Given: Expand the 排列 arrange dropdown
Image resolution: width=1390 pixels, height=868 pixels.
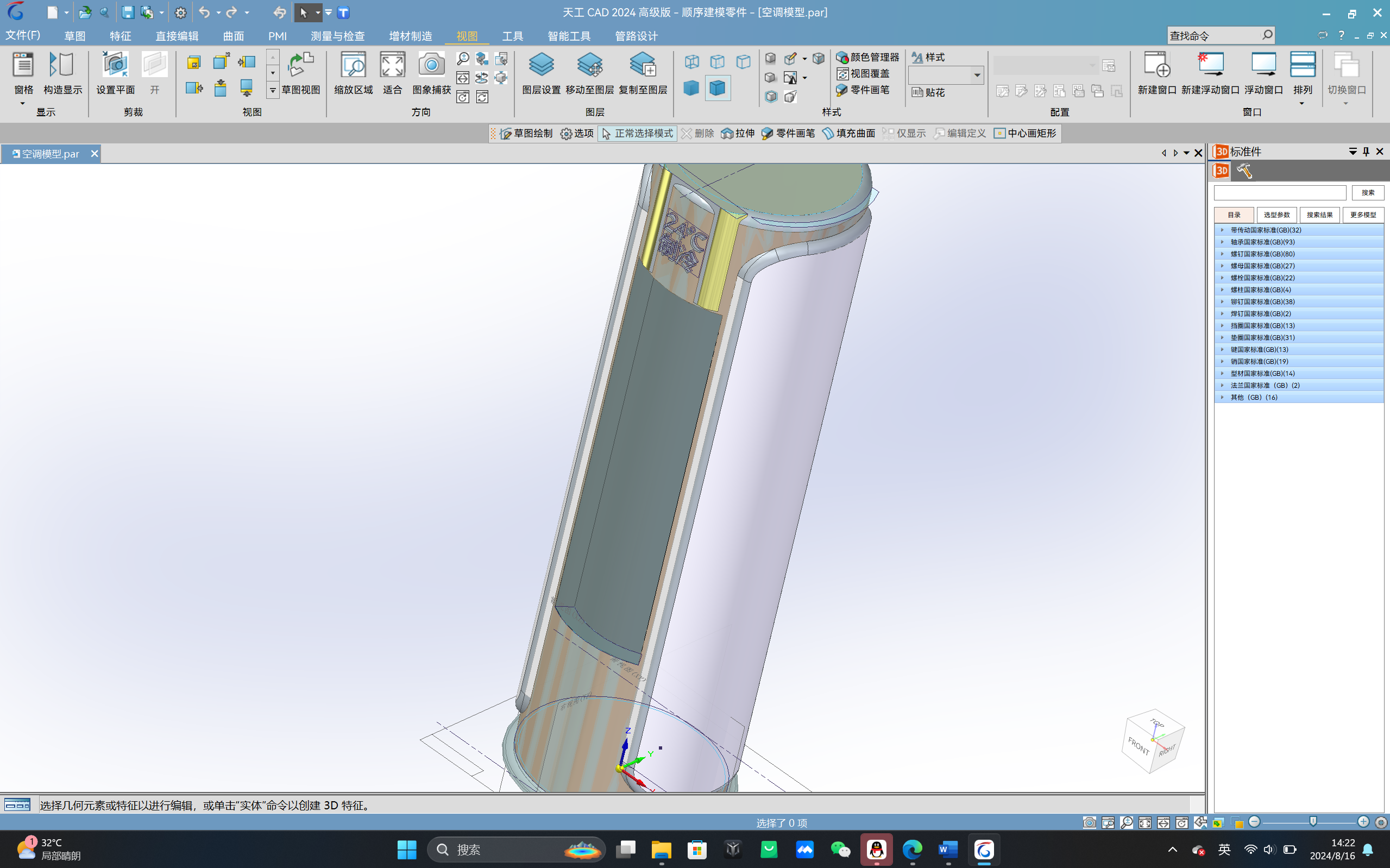Looking at the screenshot, I should point(1302,103).
